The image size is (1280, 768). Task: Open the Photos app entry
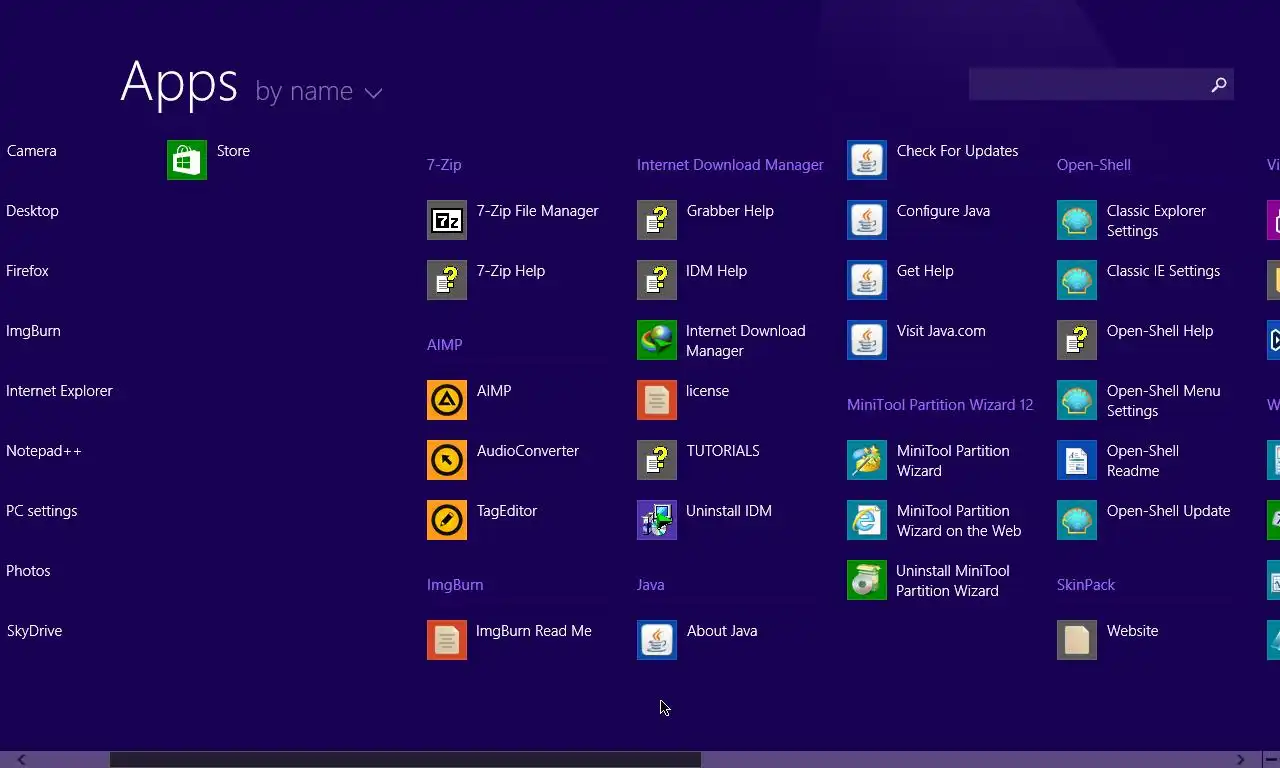point(28,571)
